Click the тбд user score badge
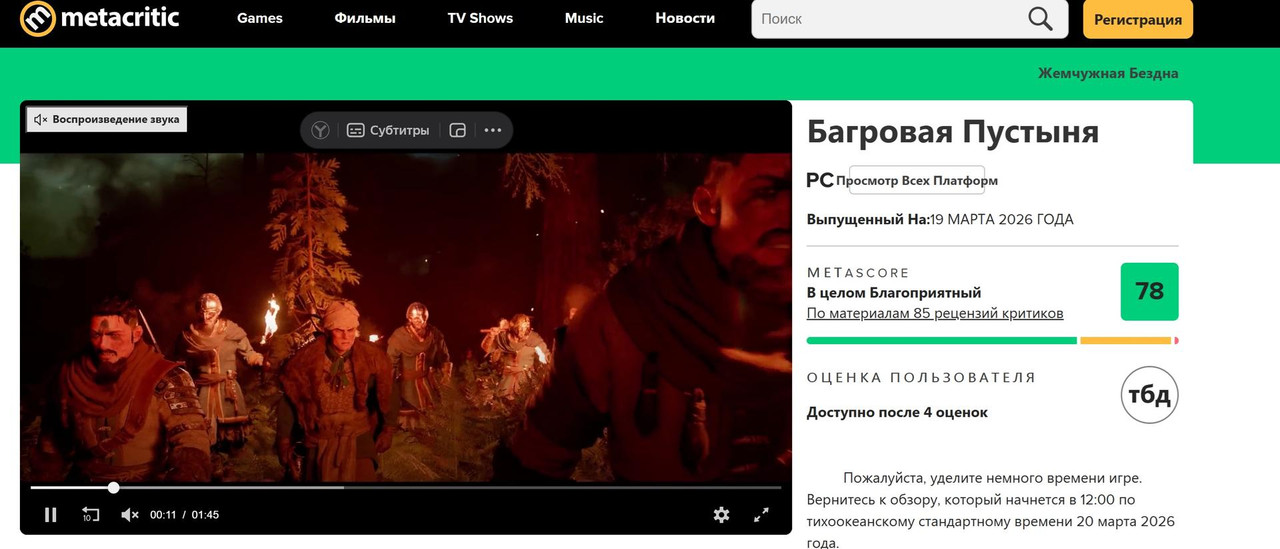 coord(1150,395)
